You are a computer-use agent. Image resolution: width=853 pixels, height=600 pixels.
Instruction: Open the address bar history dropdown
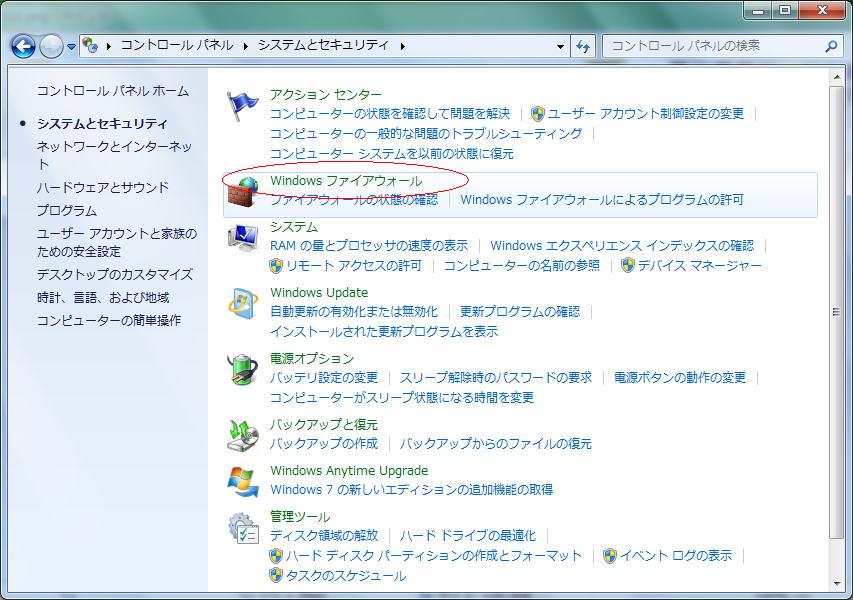coord(560,46)
